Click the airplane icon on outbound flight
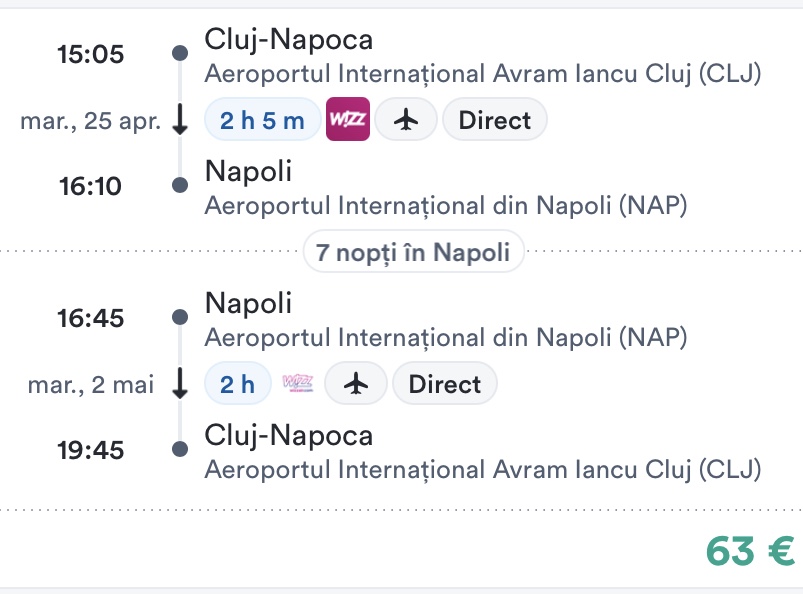Image resolution: width=803 pixels, height=594 pixels. (x=405, y=121)
